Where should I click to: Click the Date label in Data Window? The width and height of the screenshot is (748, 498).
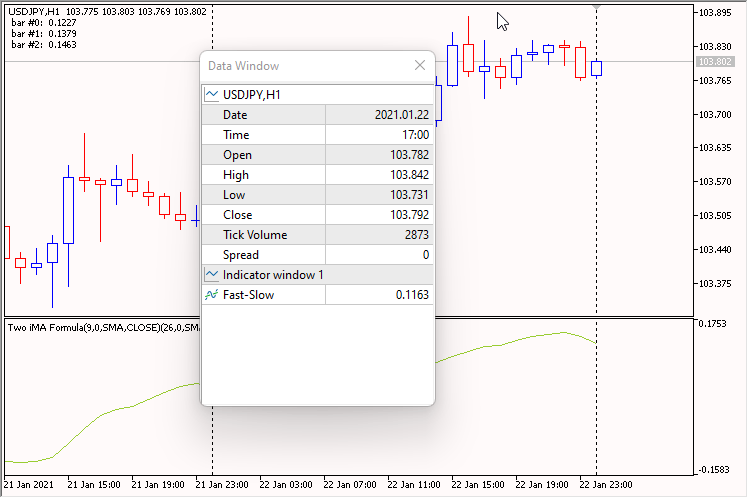point(235,115)
